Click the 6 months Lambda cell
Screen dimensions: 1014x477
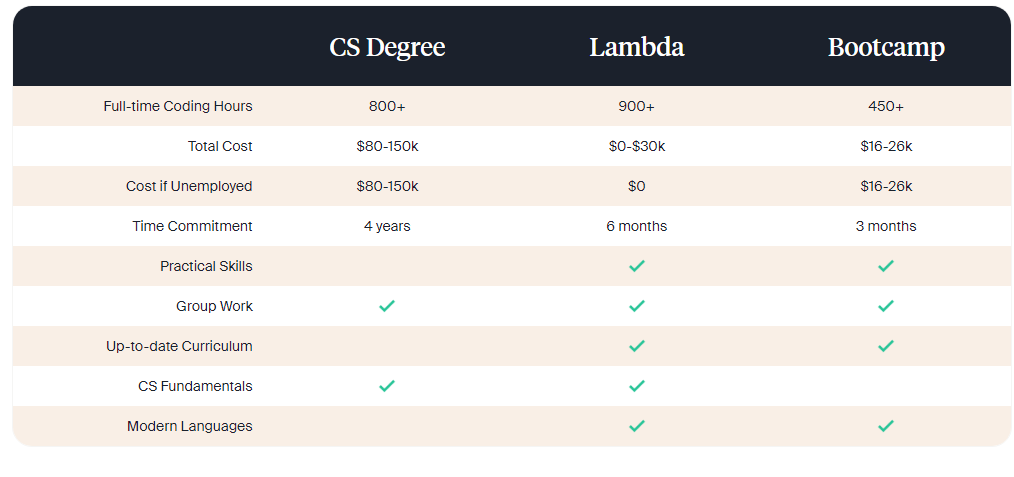(636, 226)
